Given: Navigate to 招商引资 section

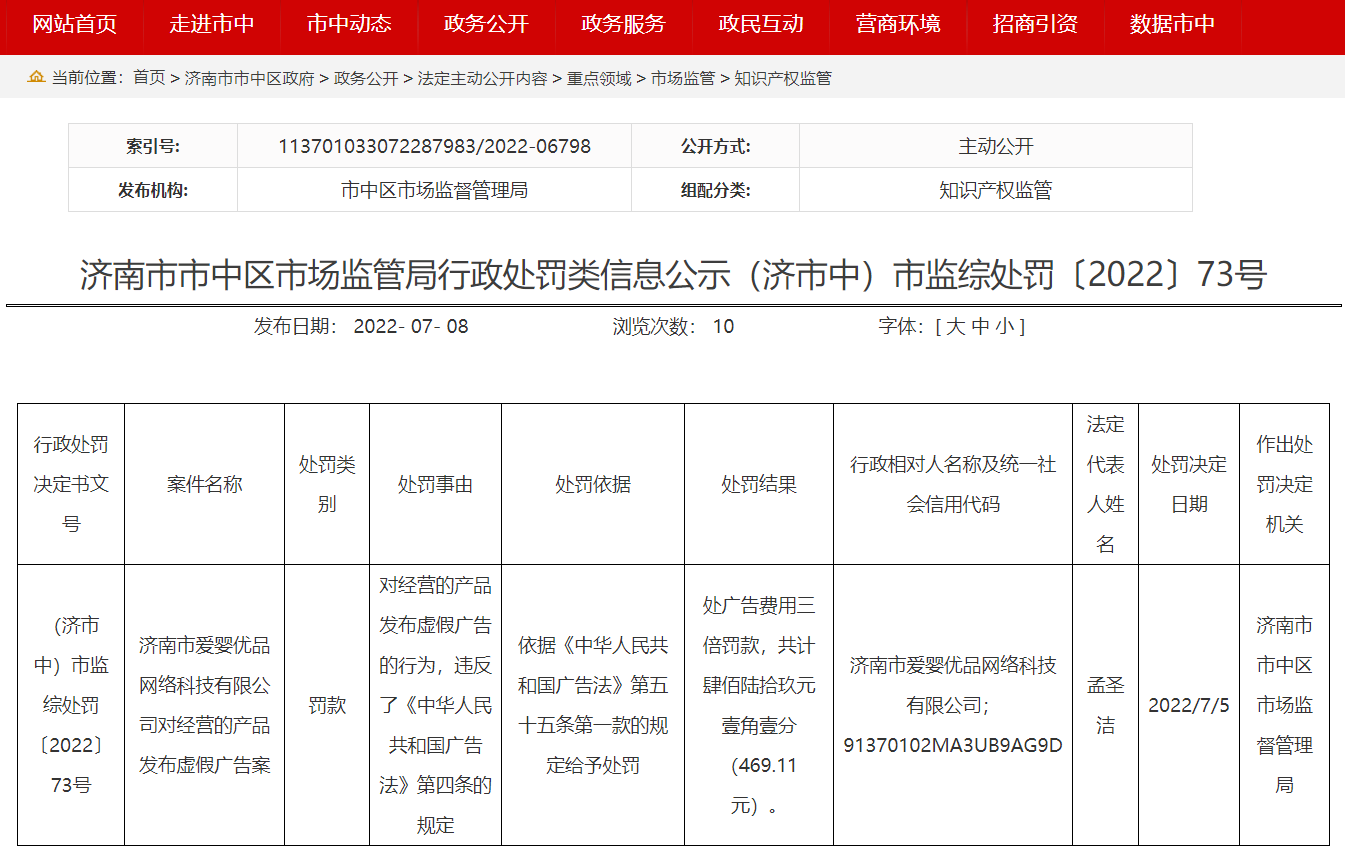Looking at the screenshot, I should click(x=1035, y=24).
